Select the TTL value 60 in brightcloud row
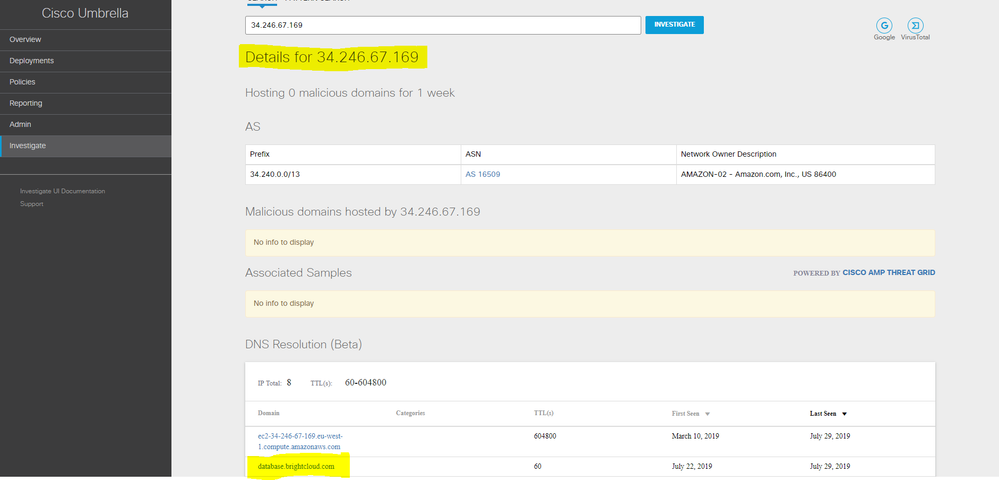 pos(538,467)
